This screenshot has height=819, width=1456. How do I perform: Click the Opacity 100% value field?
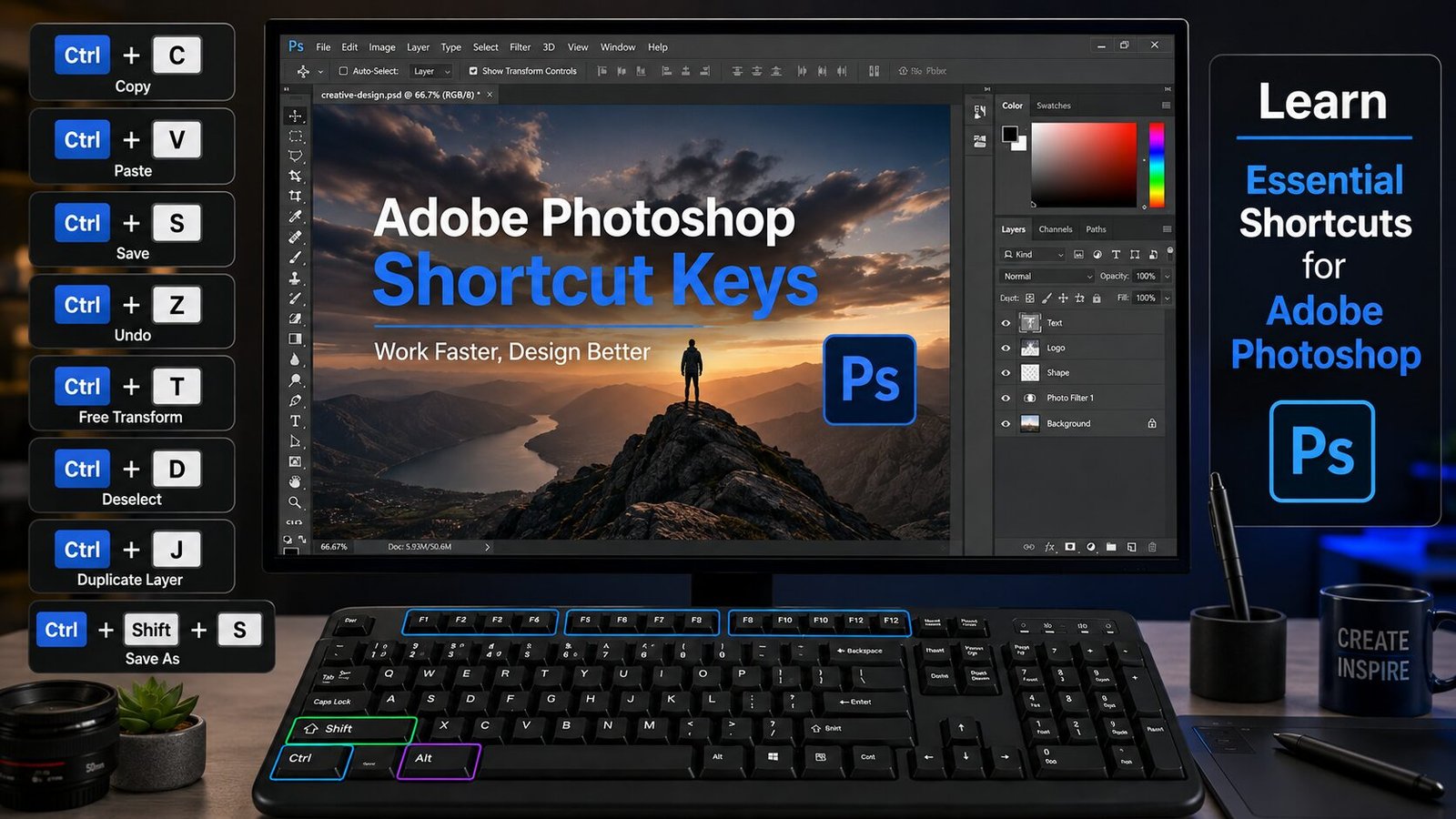(x=1146, y=277)
